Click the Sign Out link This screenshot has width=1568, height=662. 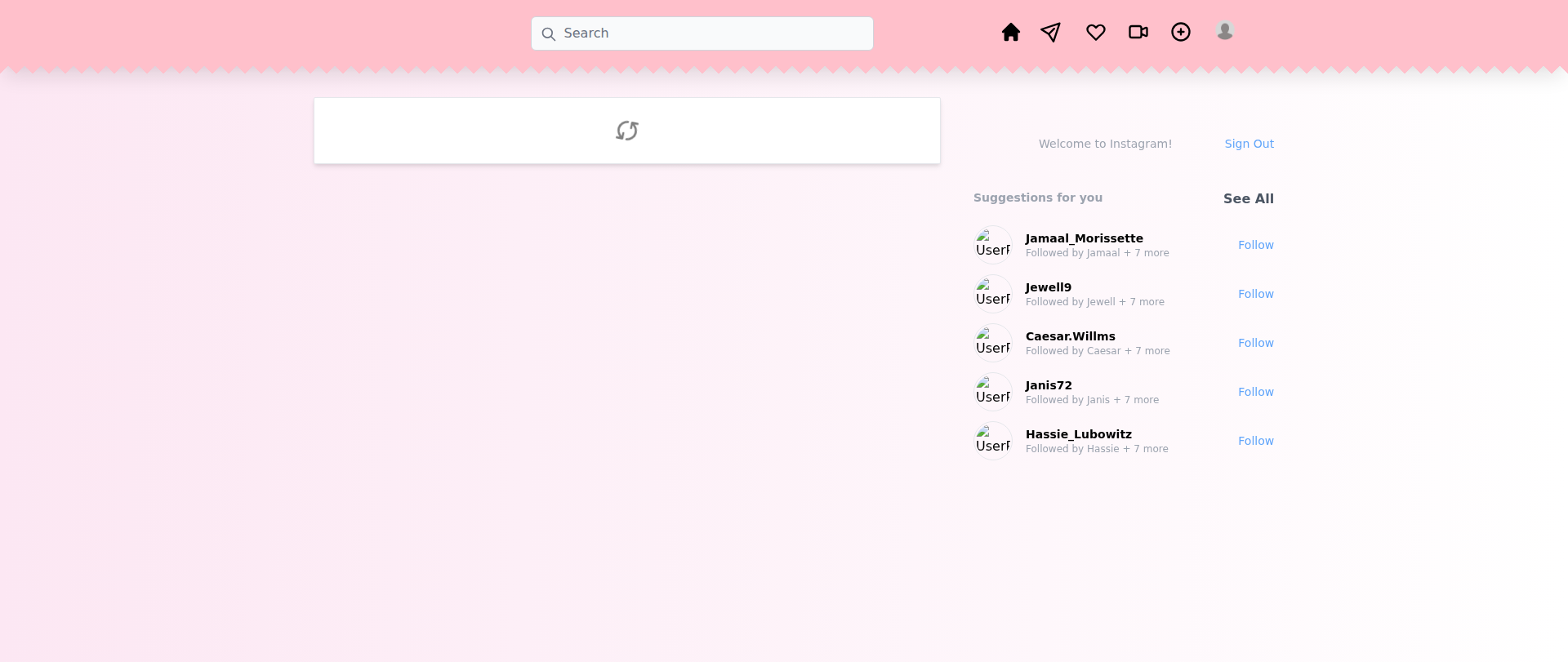pyautogui.click(x=1249, y=144)
